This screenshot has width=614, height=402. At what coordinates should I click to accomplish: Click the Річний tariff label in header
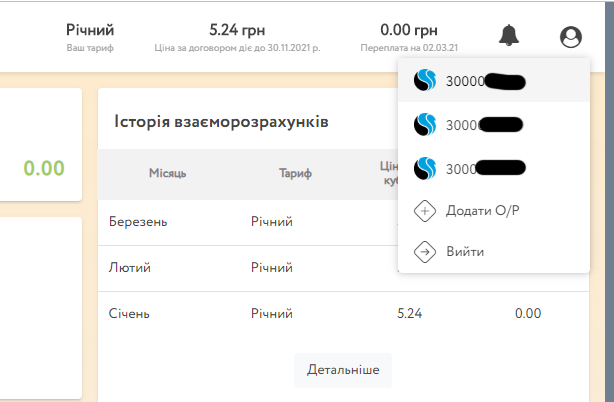tap(90, 30)
